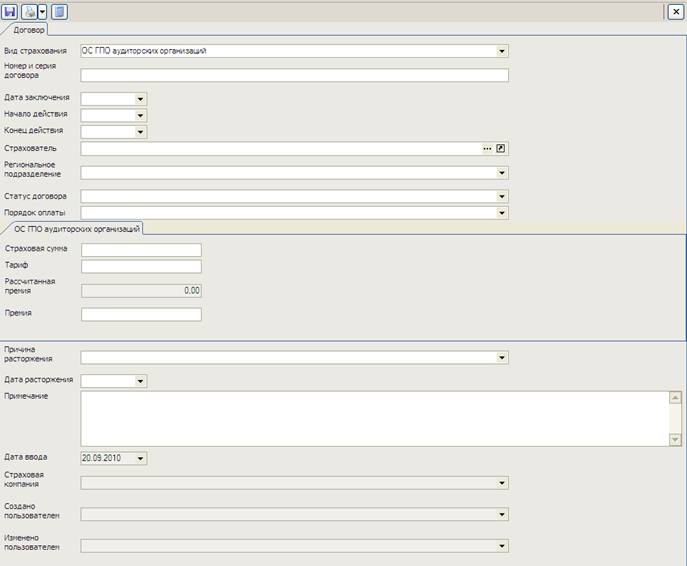Expand the Порядок оплаты dropdown

tap(502, 213)
